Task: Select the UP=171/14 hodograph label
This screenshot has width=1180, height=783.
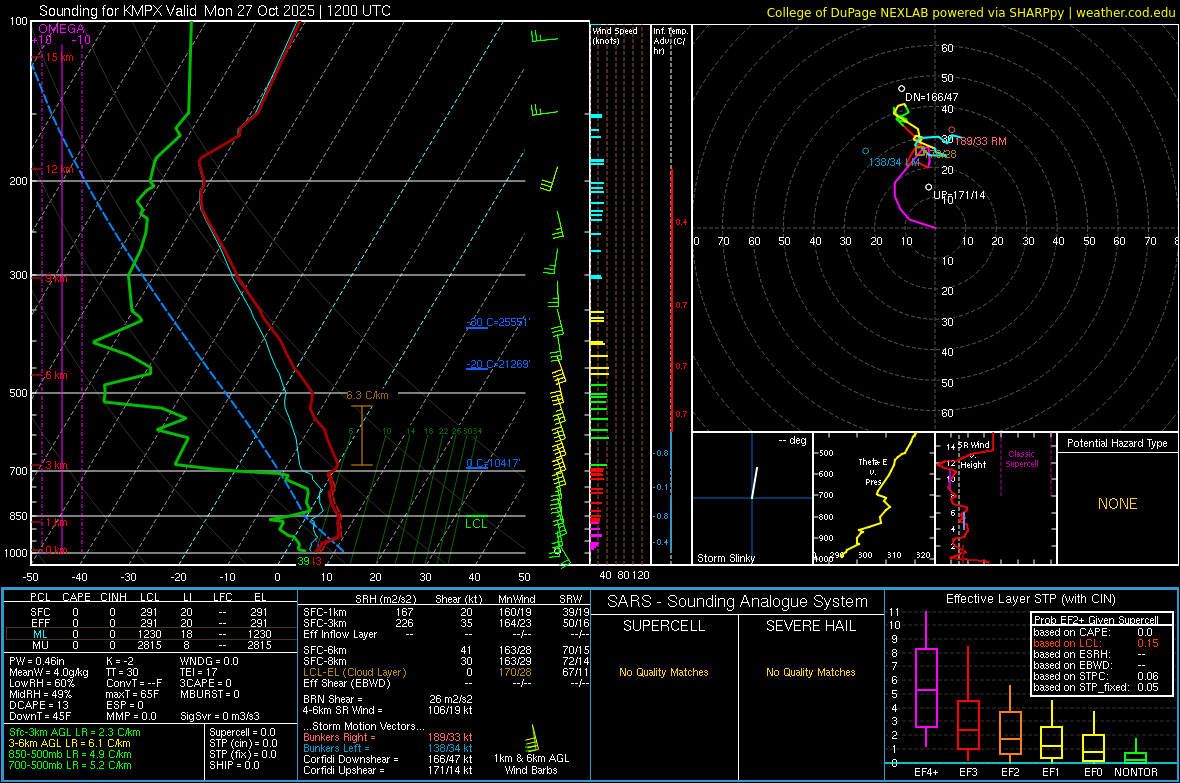Action: click(959, 195)
